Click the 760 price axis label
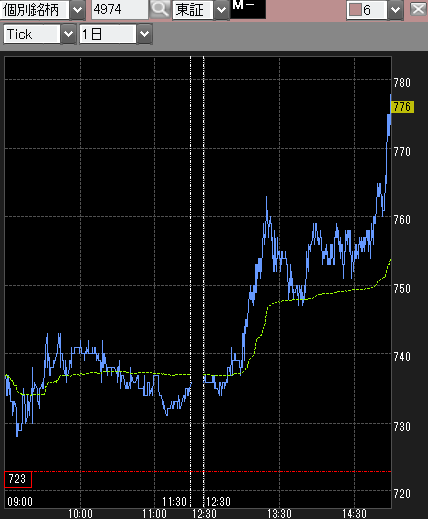This screenshot has width=428, height=519. point(402,220)
